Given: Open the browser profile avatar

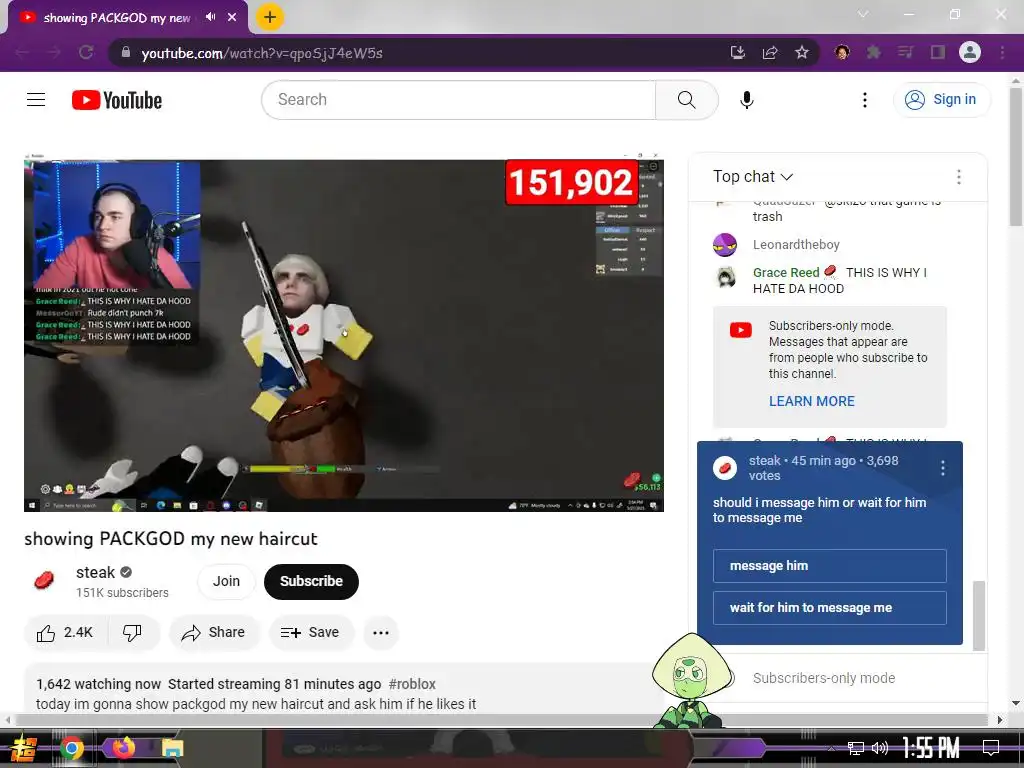Looking at the screenshot, I should pyautogui.click(x=970, y=52).
